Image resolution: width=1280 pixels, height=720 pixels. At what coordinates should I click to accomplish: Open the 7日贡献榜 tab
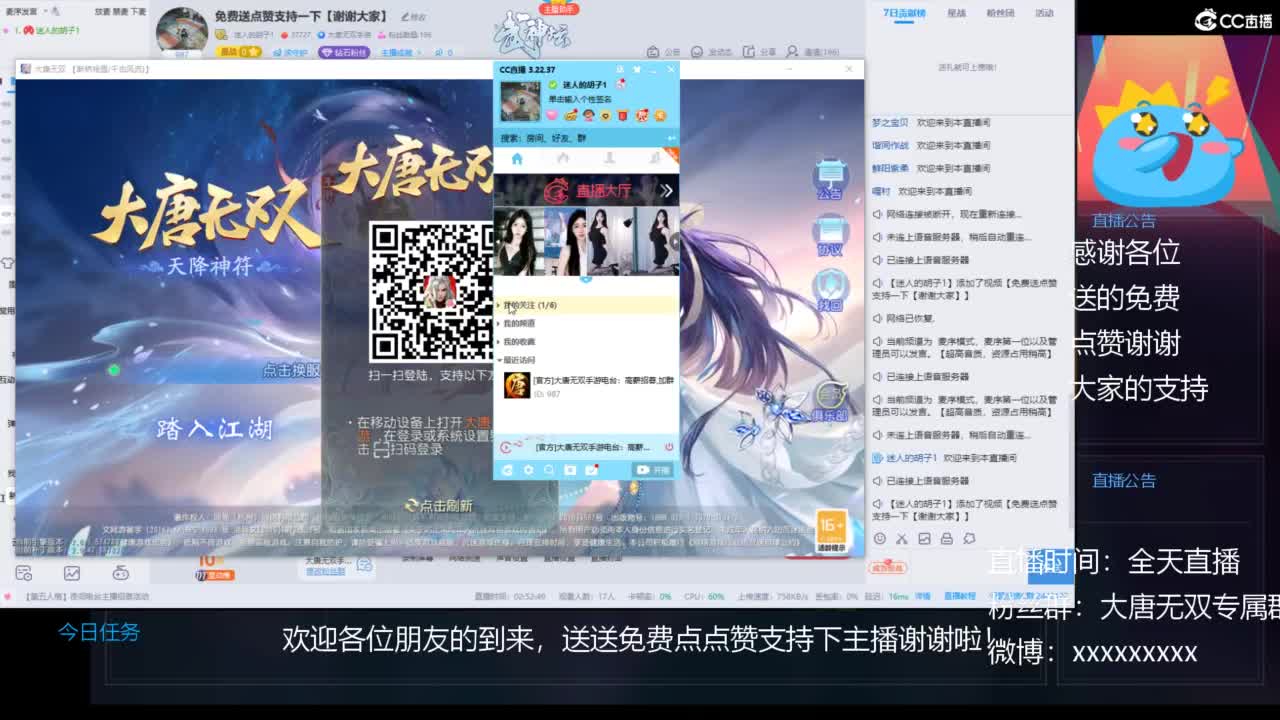coord(904,13)
